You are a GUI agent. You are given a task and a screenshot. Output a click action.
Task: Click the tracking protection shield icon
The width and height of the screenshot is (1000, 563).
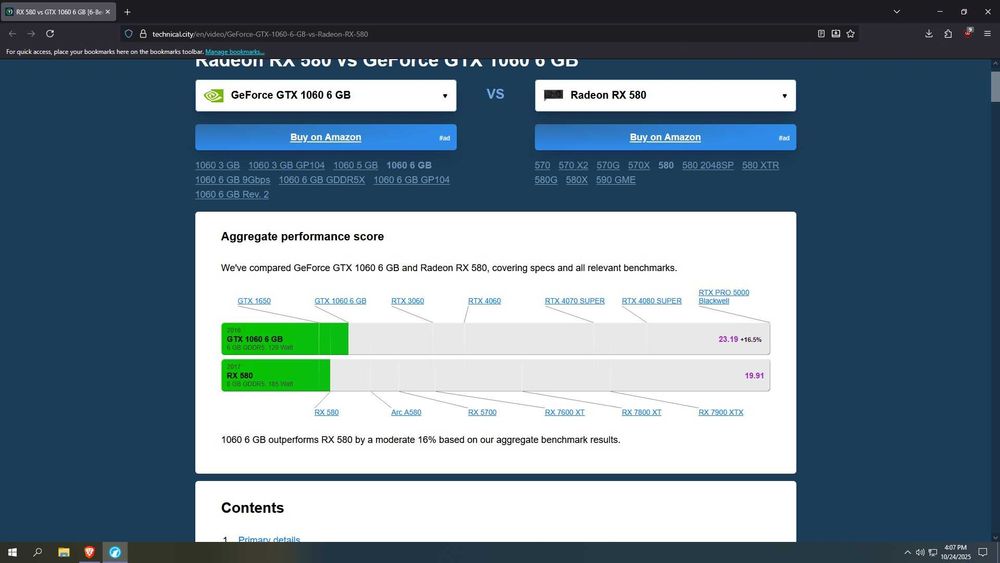128,34
